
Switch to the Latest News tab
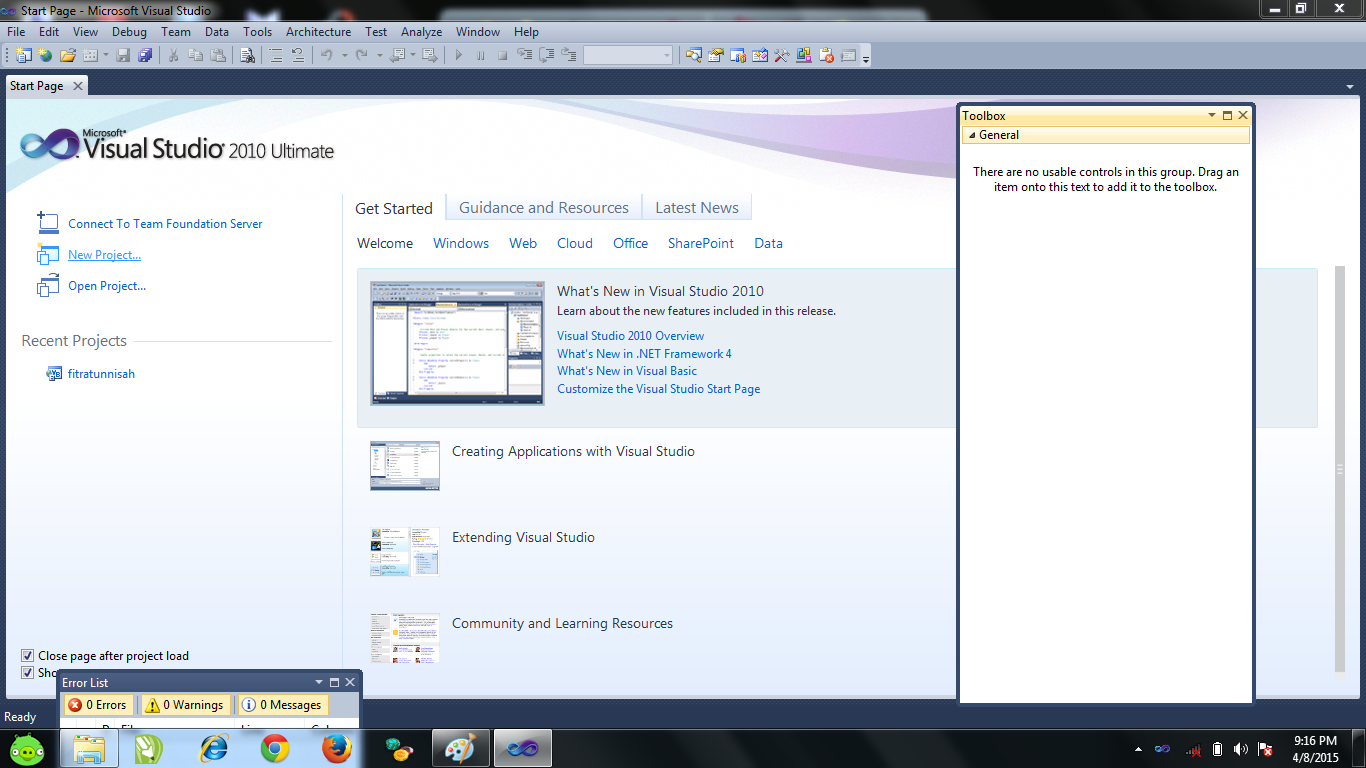696,207
